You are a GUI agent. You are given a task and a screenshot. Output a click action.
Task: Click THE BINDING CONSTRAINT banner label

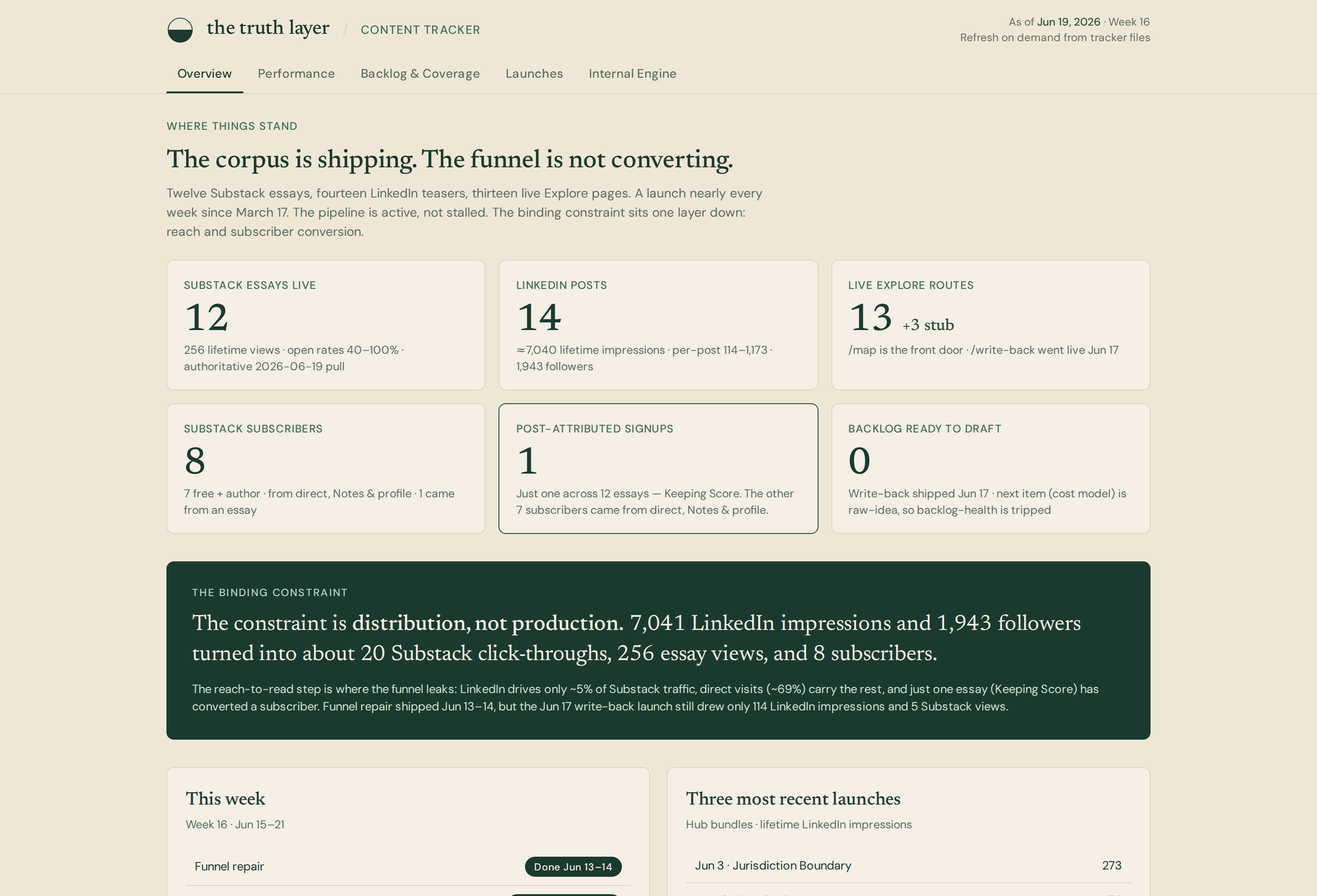(x=270, y=592)
